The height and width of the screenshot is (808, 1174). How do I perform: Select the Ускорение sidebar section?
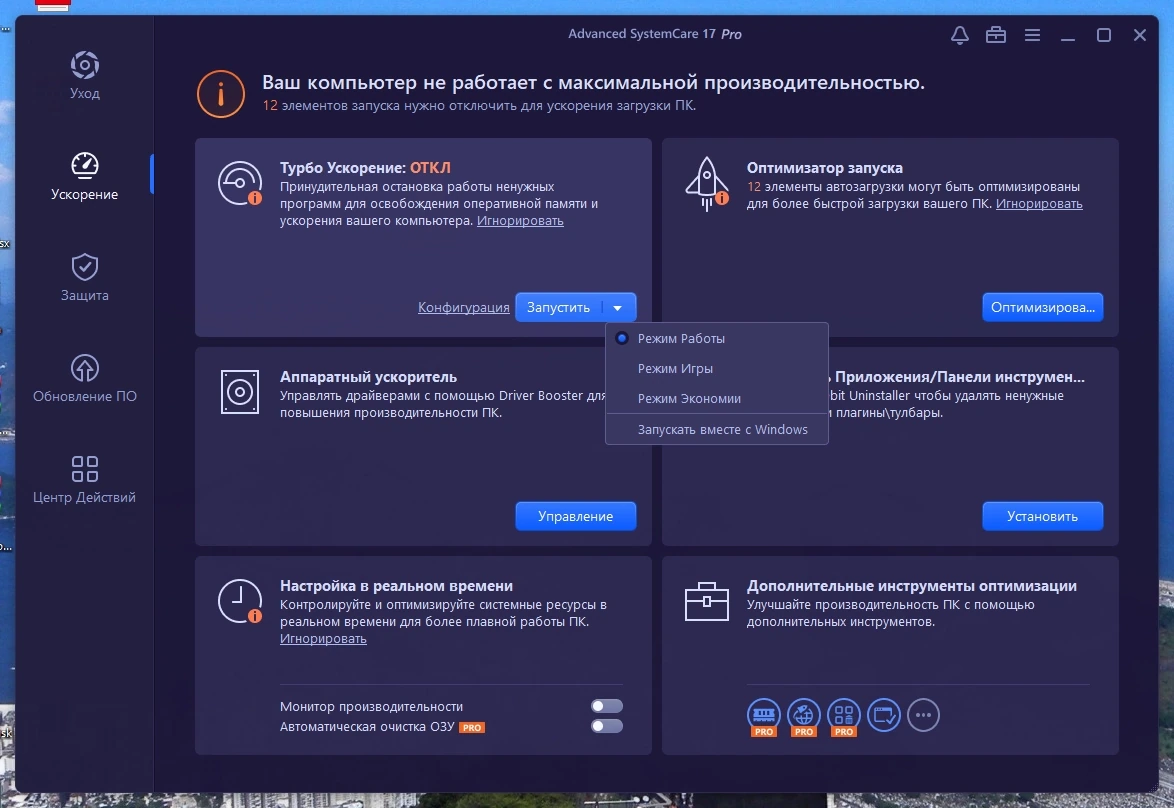click(85, 176)
